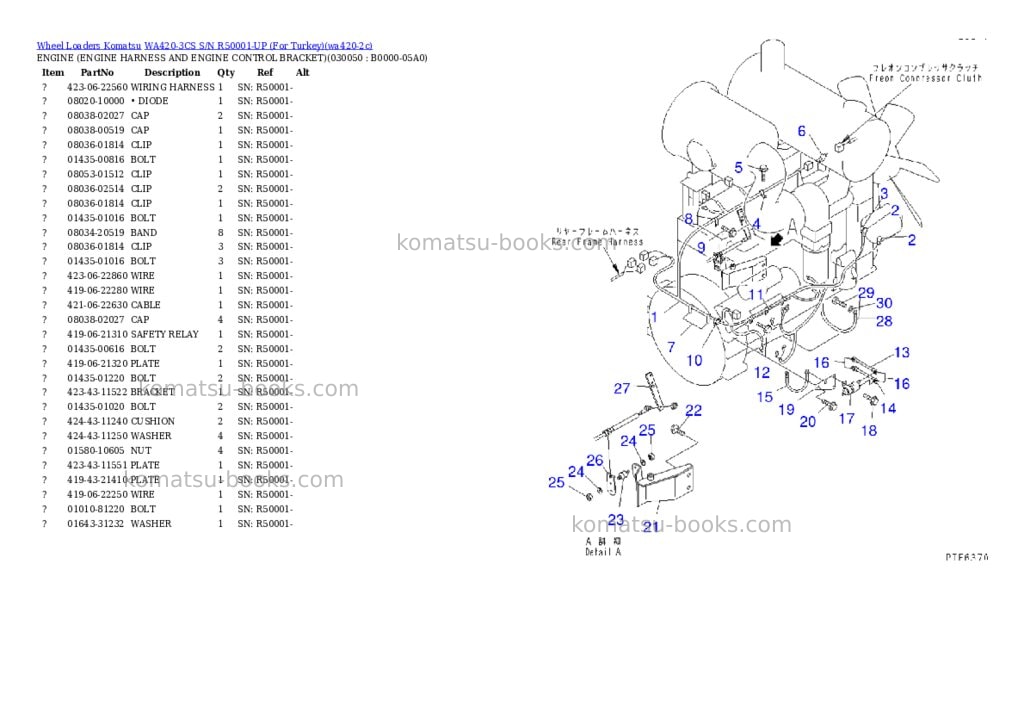Select part number 421-06-22630
Screen dimensions: 1024x725
tap(97, 305)
